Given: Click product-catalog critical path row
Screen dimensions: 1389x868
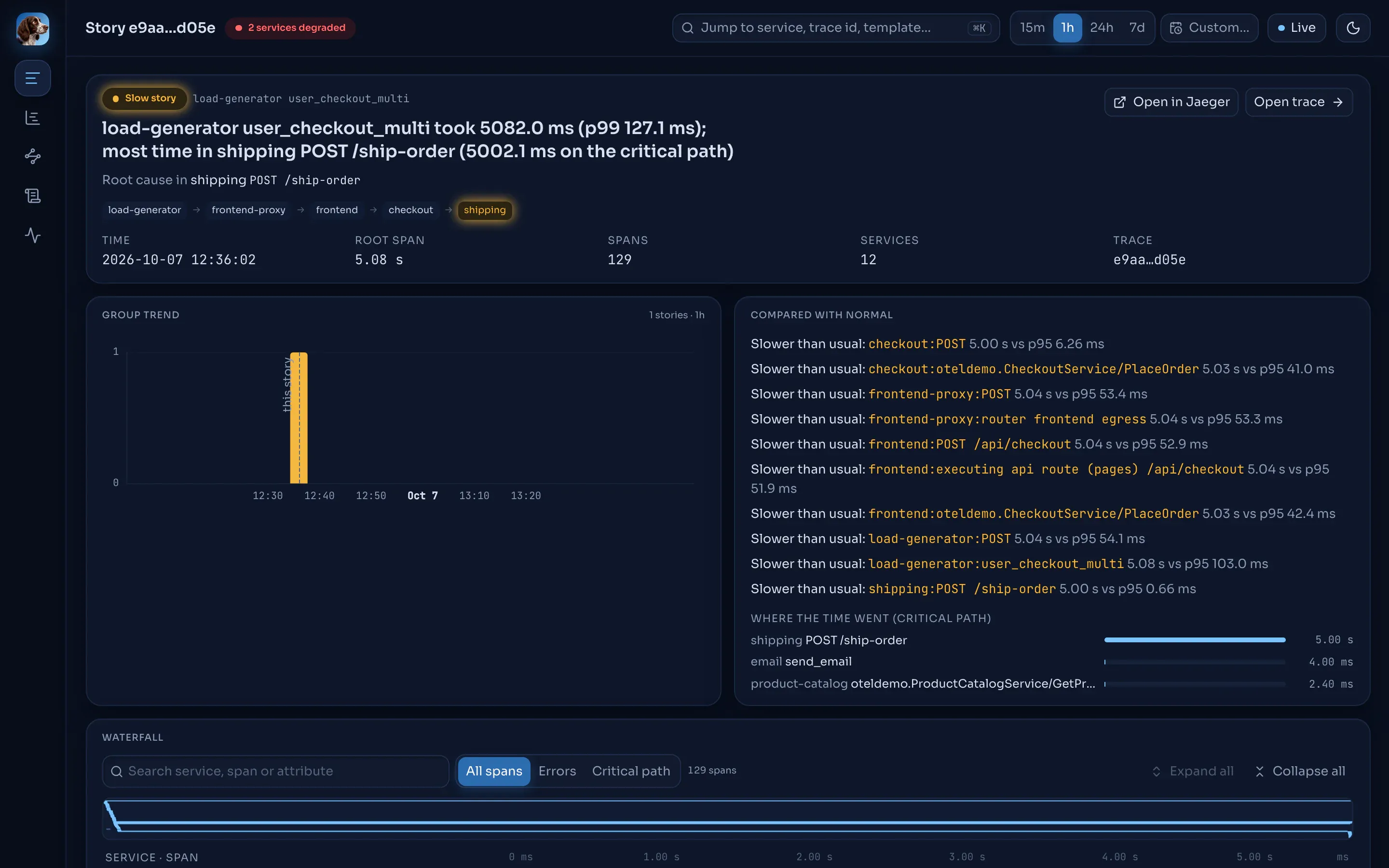Looking at the screenshot, I should point(1051,684).
